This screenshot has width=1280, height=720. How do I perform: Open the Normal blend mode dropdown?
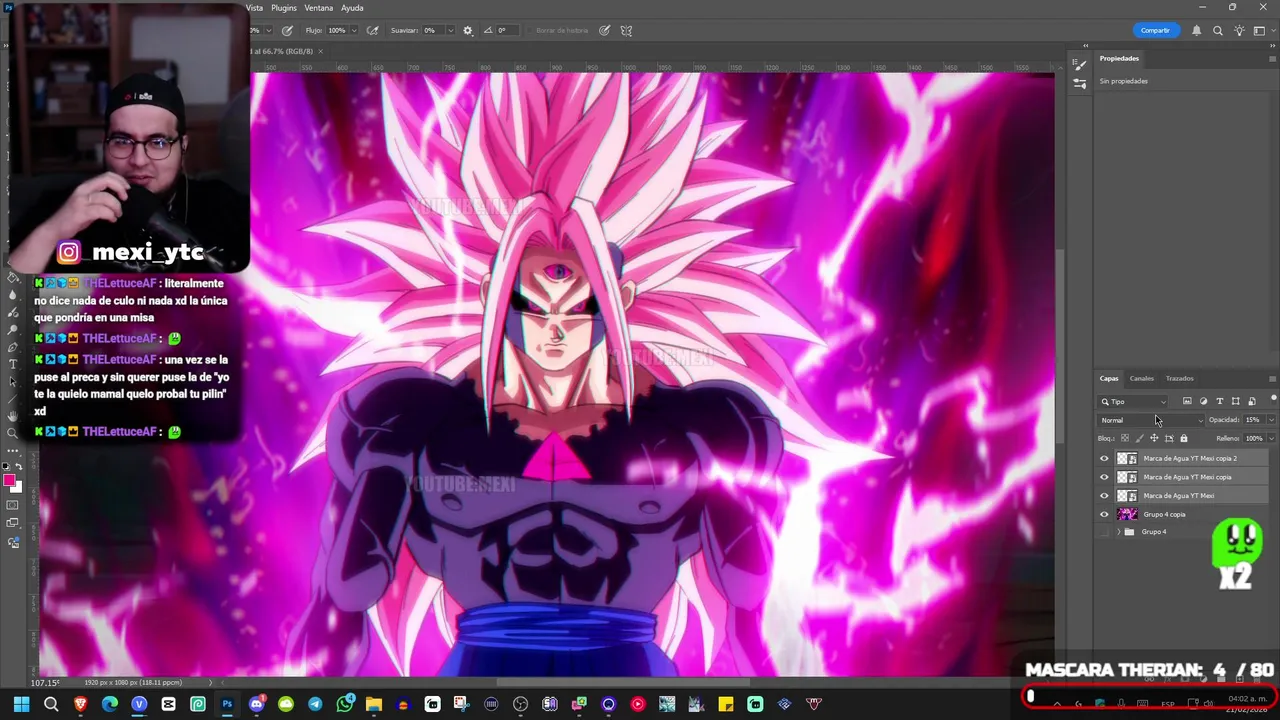click(1151, 420)
